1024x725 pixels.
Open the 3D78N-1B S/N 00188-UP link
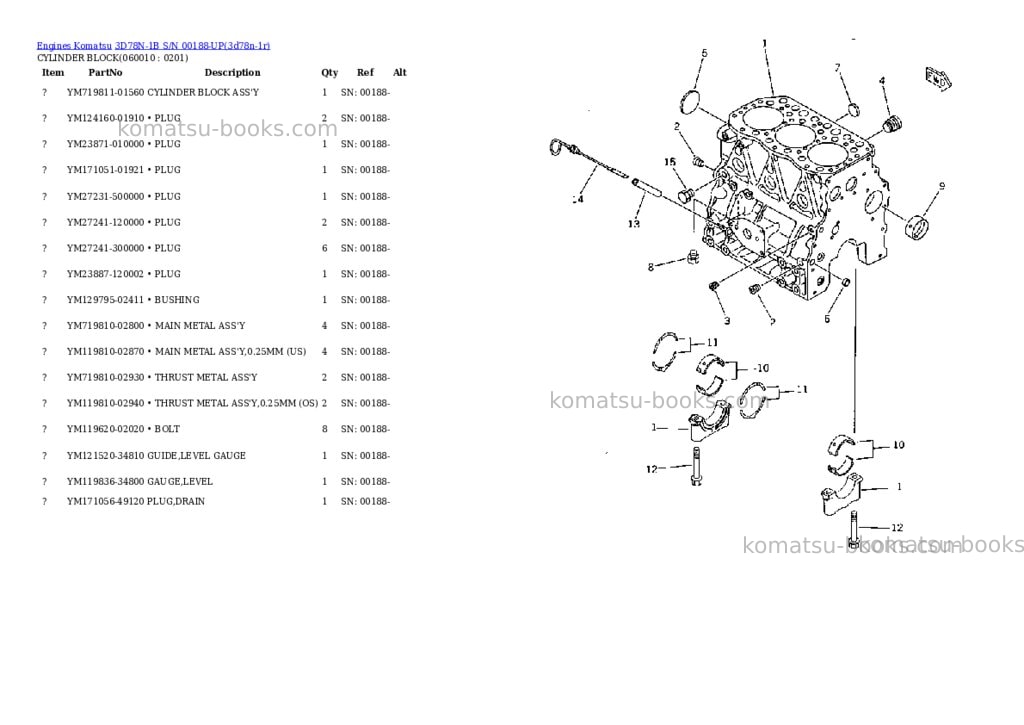[193, 46]
